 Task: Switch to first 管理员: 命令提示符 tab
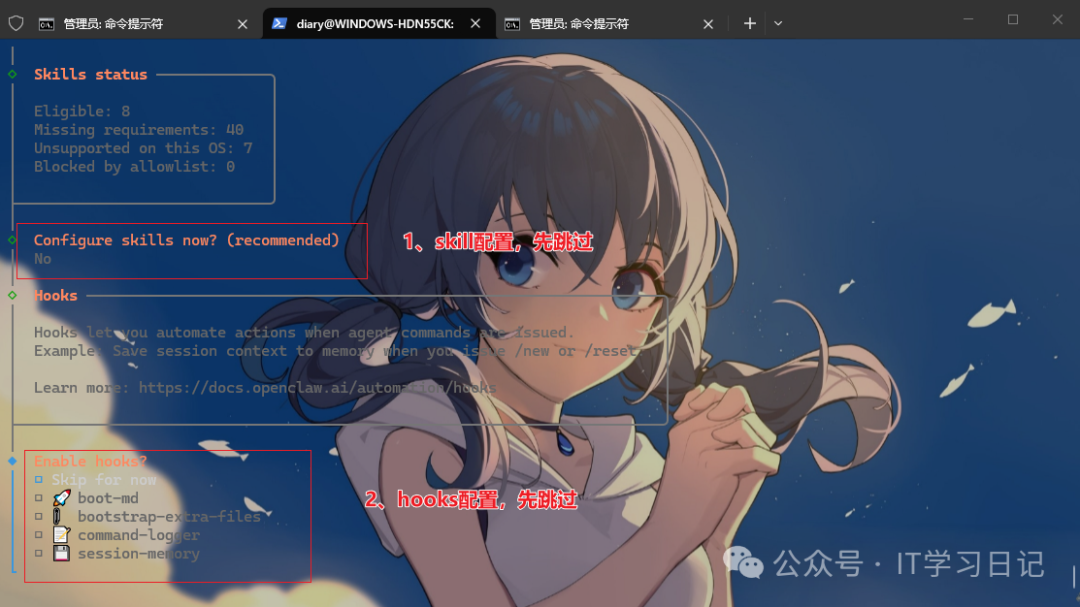coord(142,23)
